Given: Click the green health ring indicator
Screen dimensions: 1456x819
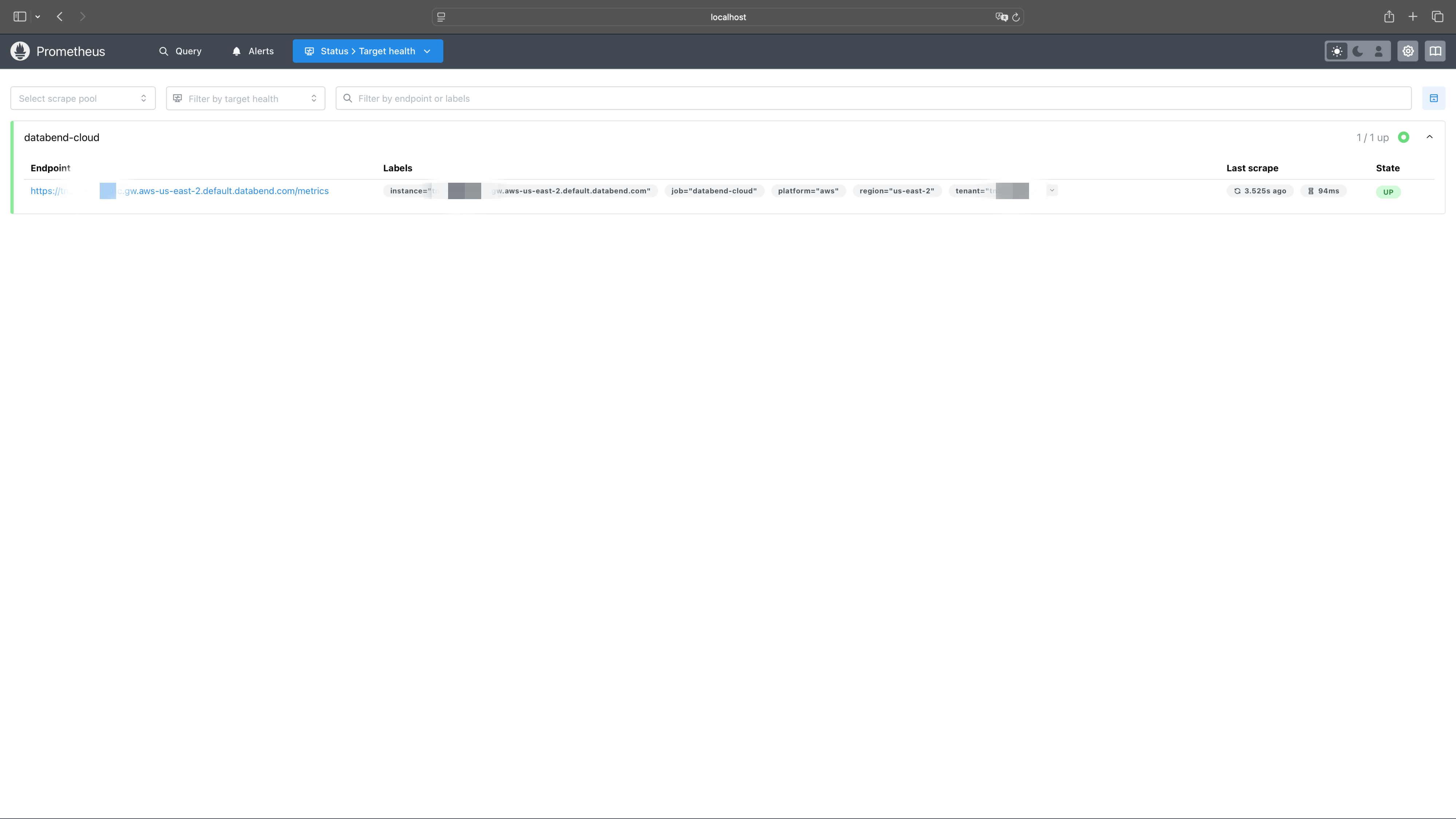Looking at the screenshot, I should pyautogui.click(x=1404, y=137).
